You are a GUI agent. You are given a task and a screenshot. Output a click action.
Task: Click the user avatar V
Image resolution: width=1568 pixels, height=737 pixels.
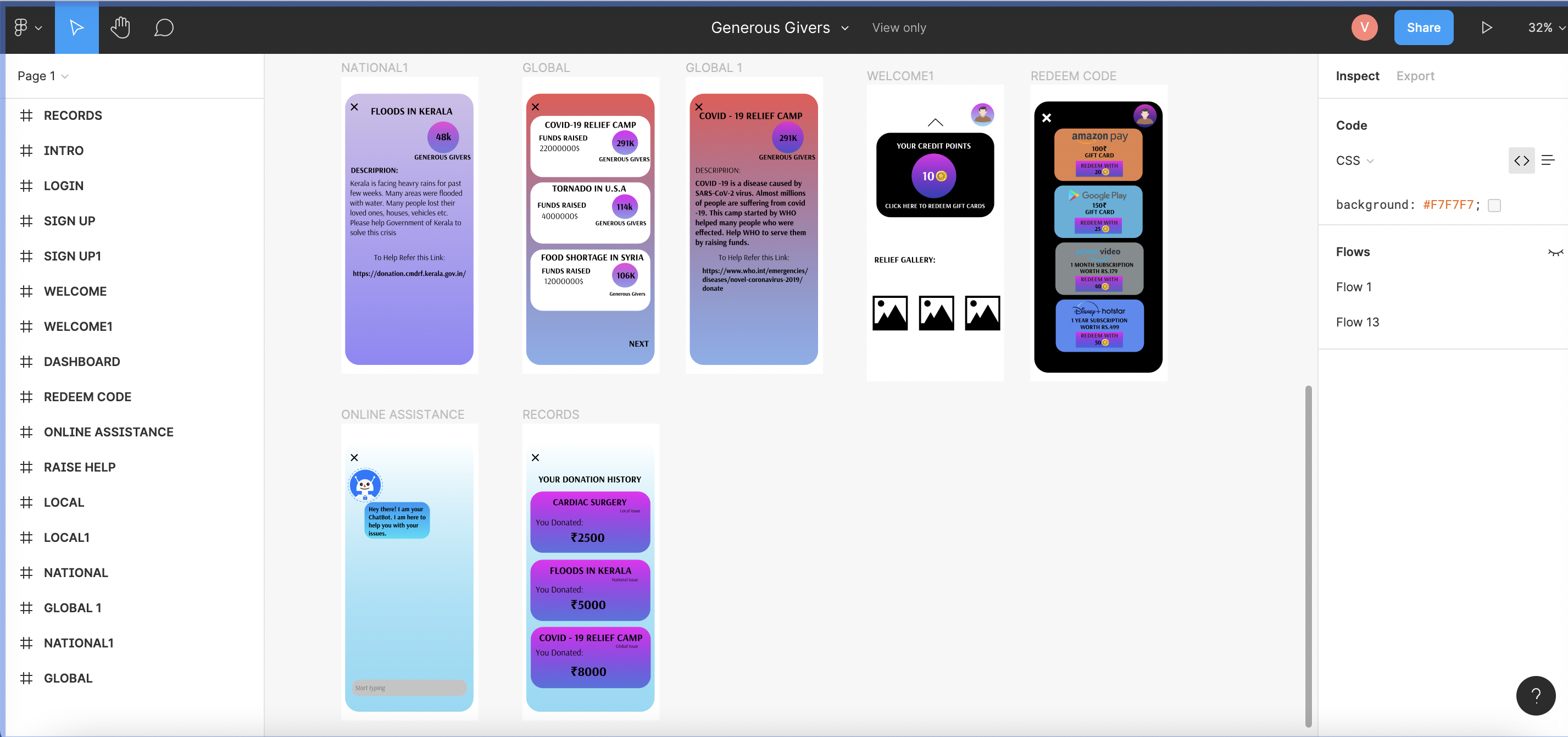1364,27
